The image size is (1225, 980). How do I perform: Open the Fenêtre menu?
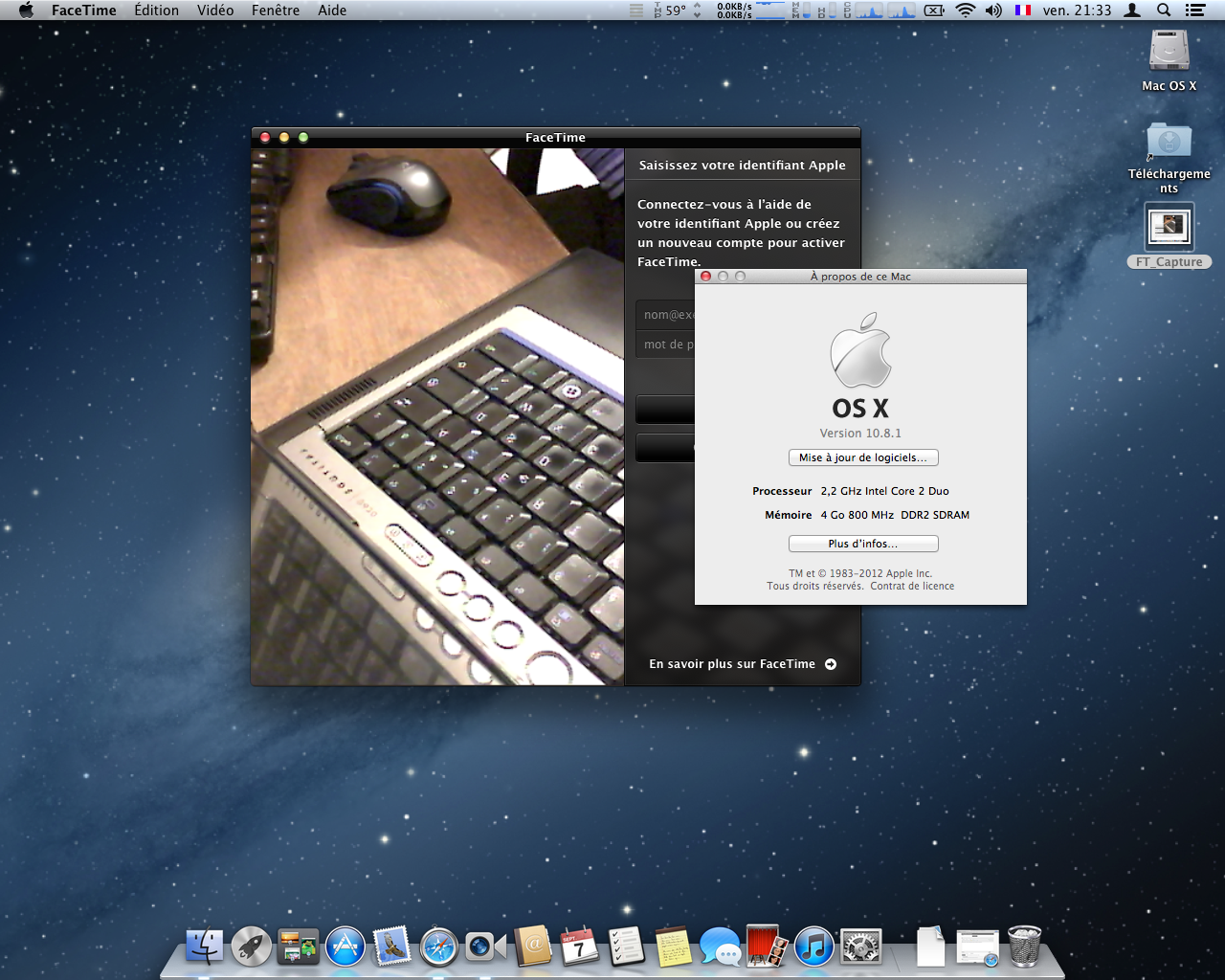276,11
